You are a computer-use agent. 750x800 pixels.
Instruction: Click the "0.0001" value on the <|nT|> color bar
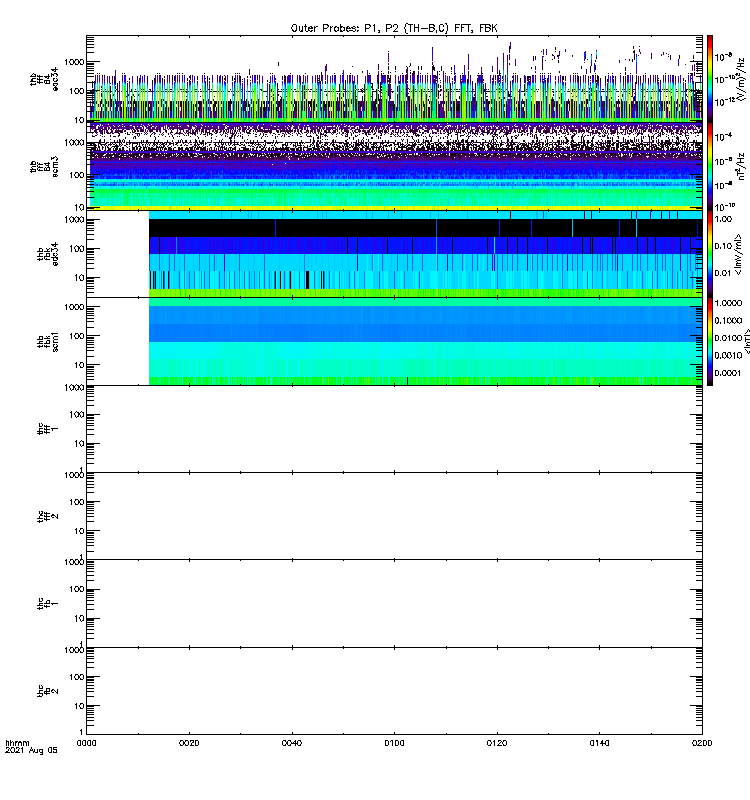click(728, 373)
